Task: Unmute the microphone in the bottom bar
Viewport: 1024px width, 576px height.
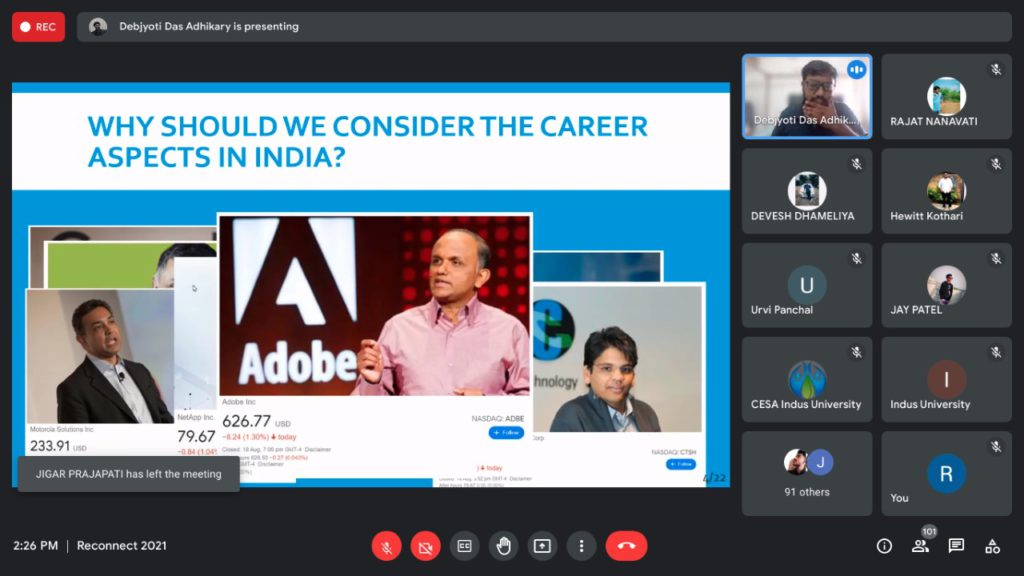Action: [x=387, y=546]
